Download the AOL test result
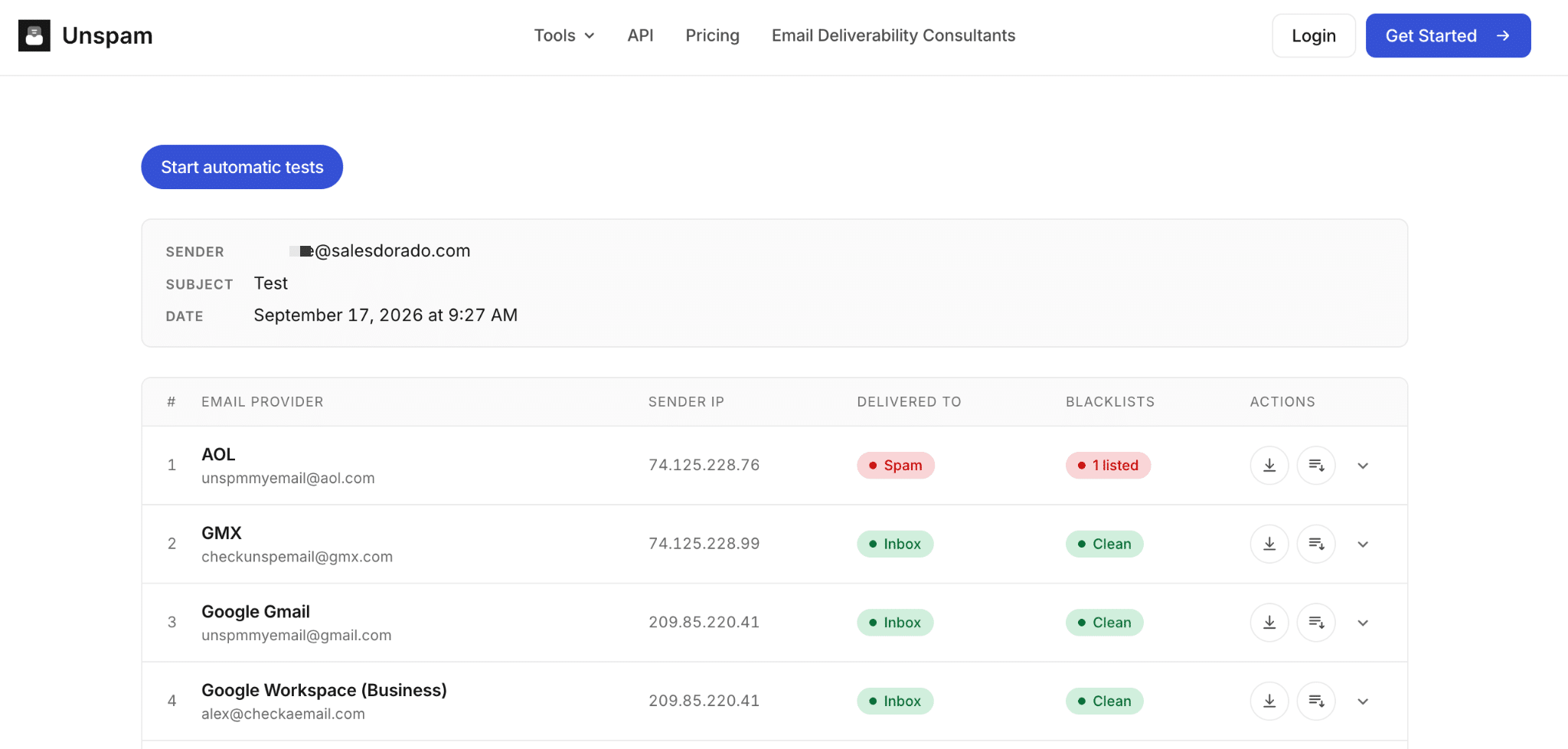The height and width of the screenshot is (749, 1568). 1269,466
